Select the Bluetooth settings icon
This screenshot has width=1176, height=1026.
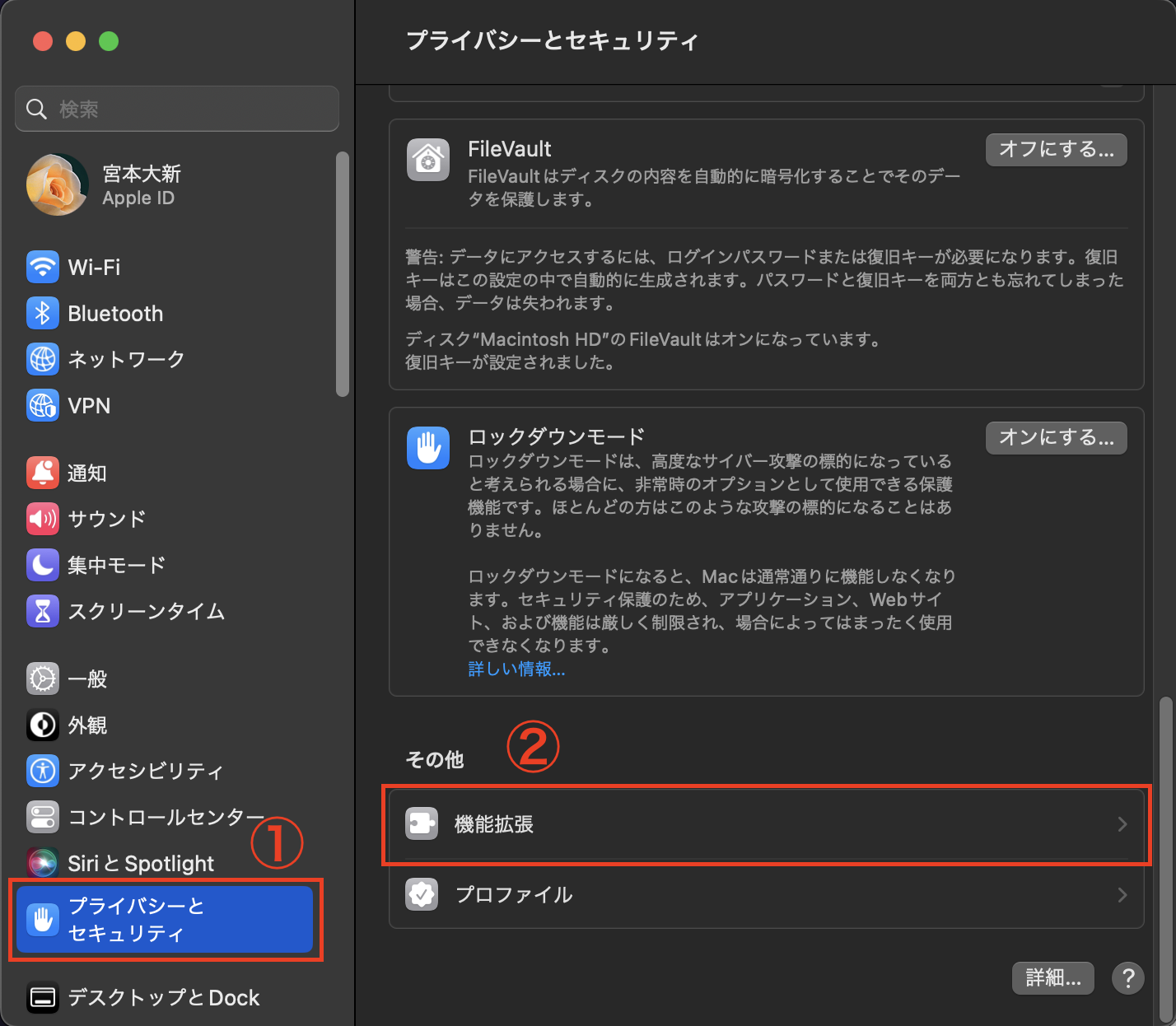pyautogui.click(x=42, y=313)
